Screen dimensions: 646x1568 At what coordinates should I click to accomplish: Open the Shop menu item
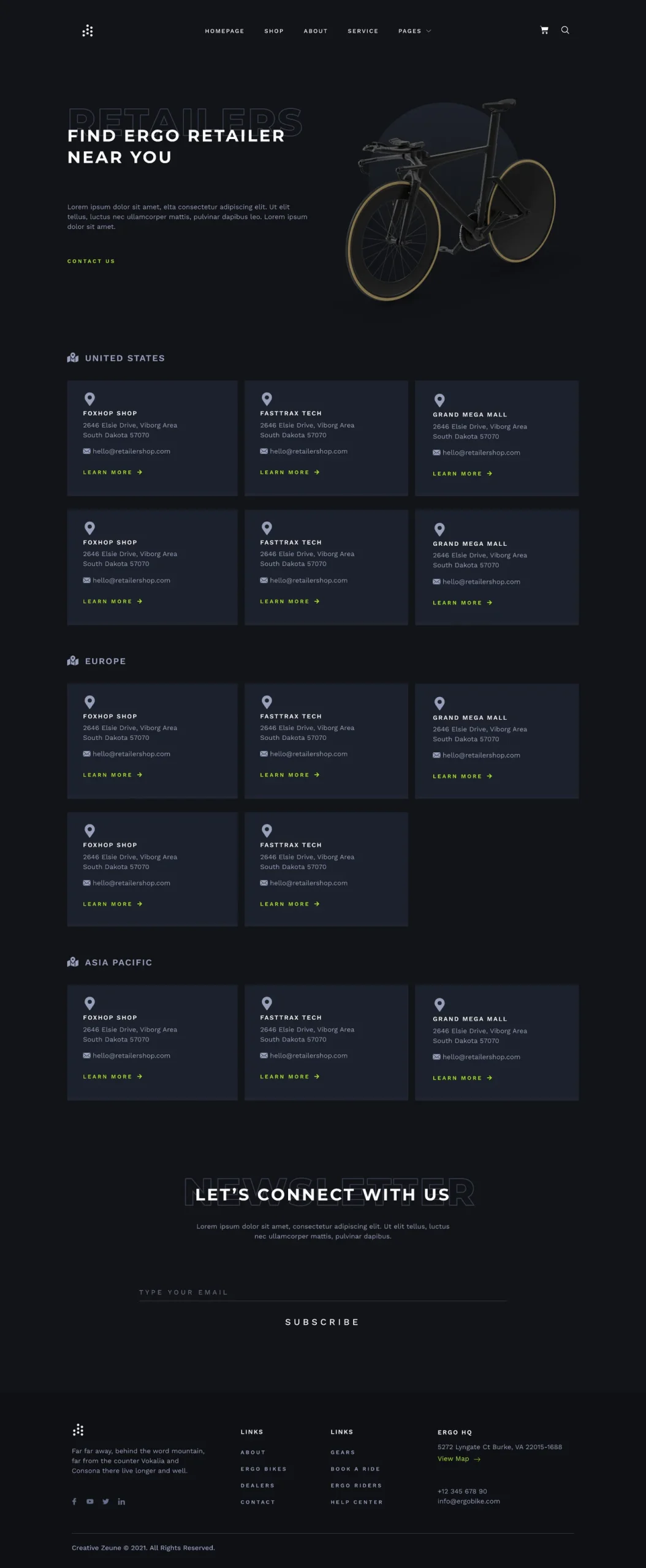[274, 31]
